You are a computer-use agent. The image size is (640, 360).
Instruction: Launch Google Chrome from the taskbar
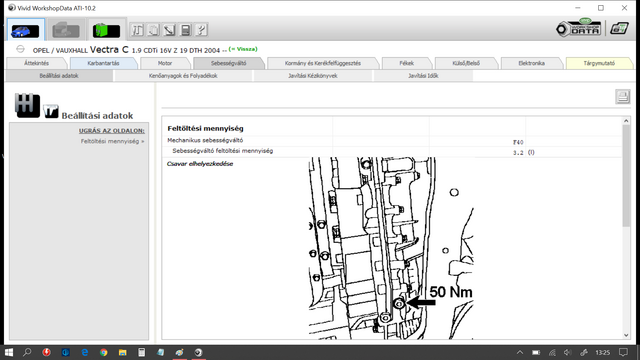tap(104, 352)
